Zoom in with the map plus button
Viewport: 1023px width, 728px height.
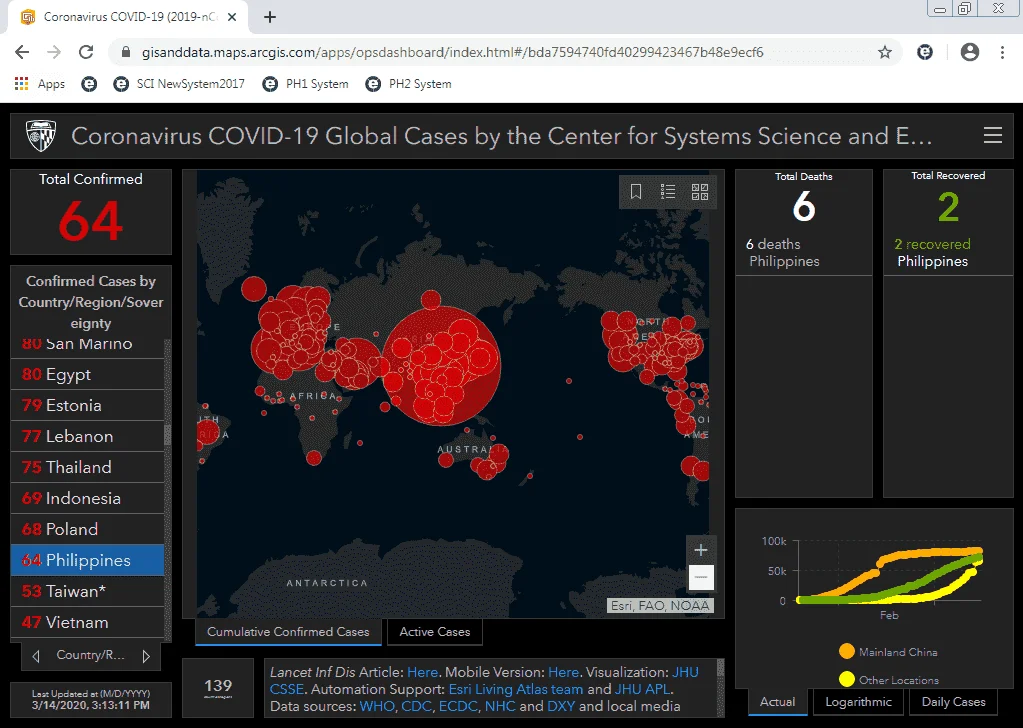pos(701,550)
